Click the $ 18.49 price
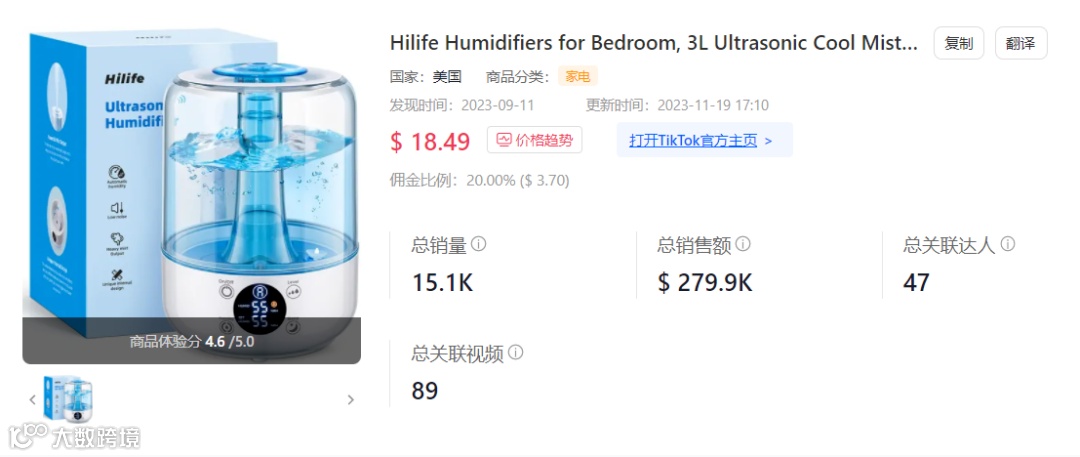Screen dimensions: 1080x457 (x=430, y=141)
